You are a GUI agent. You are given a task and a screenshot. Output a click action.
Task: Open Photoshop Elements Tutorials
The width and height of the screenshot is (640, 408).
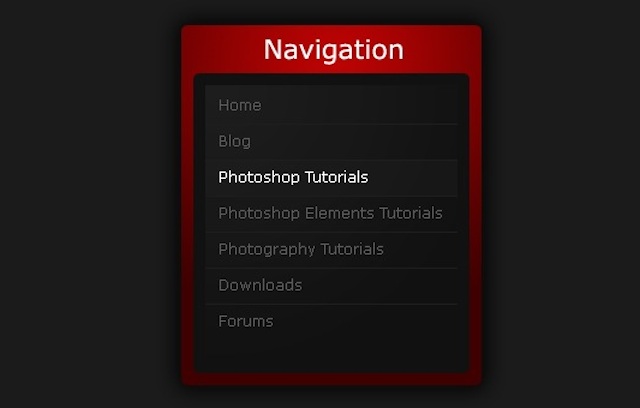(x=330, y=213)
